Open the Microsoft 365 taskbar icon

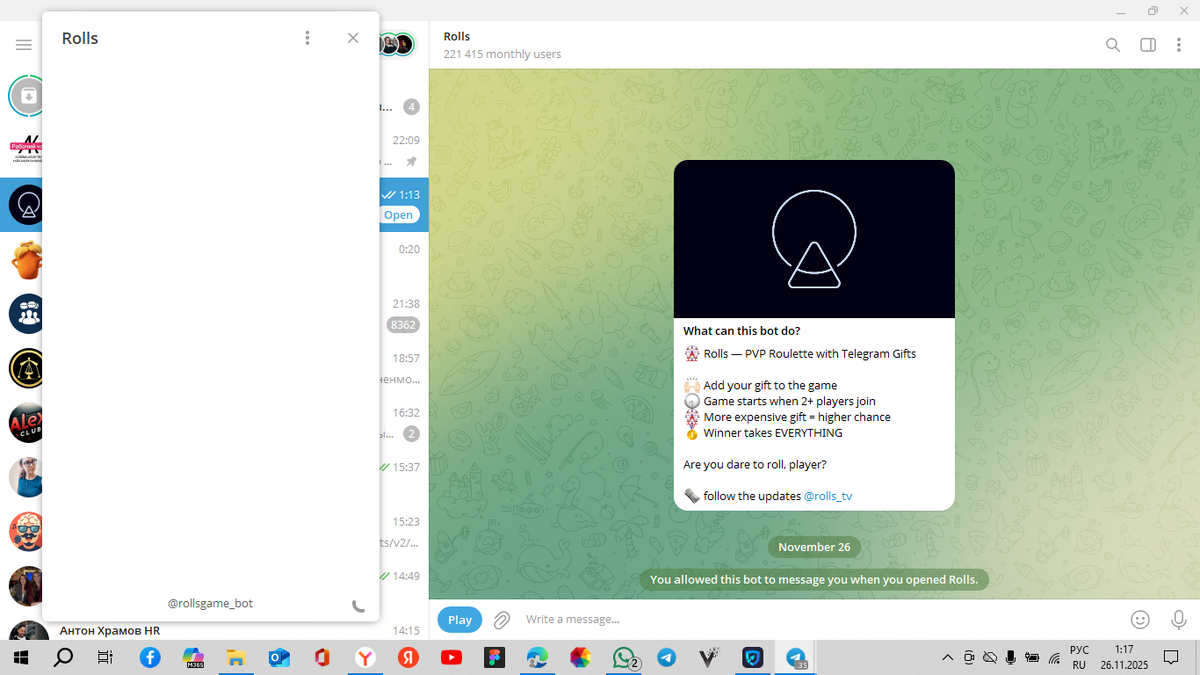click(193, 658)
